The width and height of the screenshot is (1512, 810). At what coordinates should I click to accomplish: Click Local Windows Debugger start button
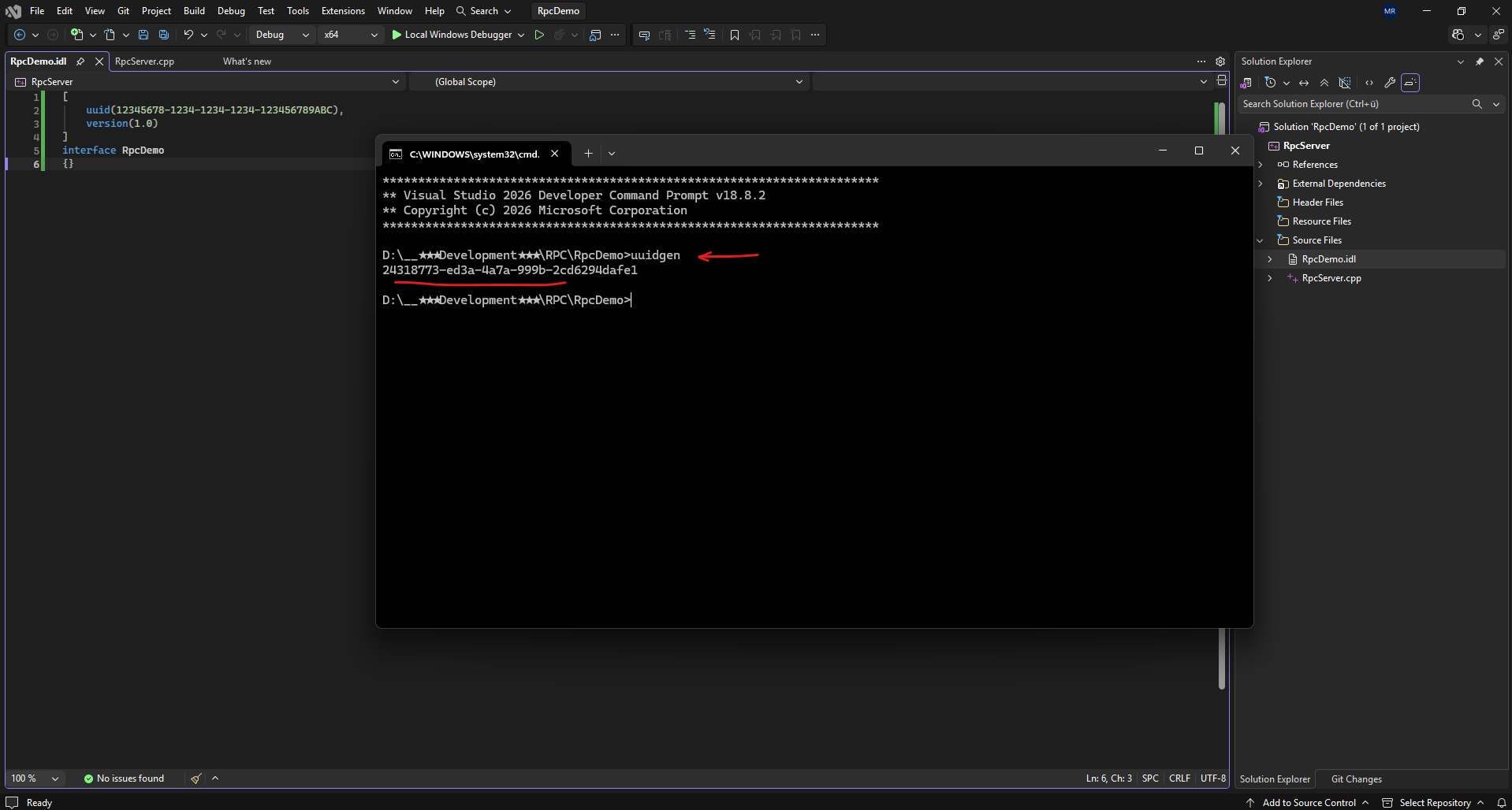tap(452, 35)
